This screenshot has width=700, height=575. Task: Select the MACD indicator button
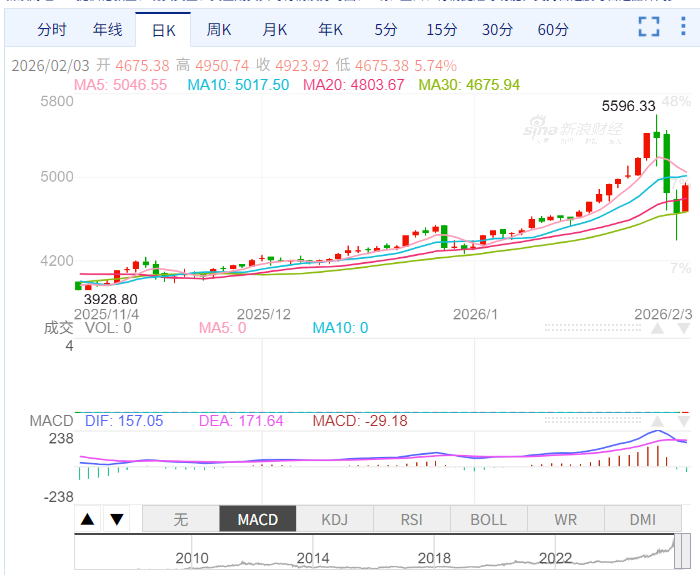tap(258, 519)
